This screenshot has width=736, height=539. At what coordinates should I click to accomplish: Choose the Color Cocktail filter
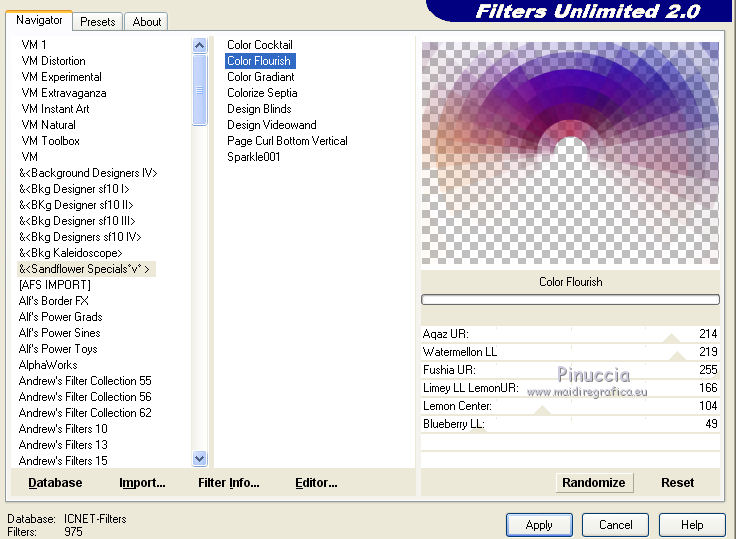260,45
